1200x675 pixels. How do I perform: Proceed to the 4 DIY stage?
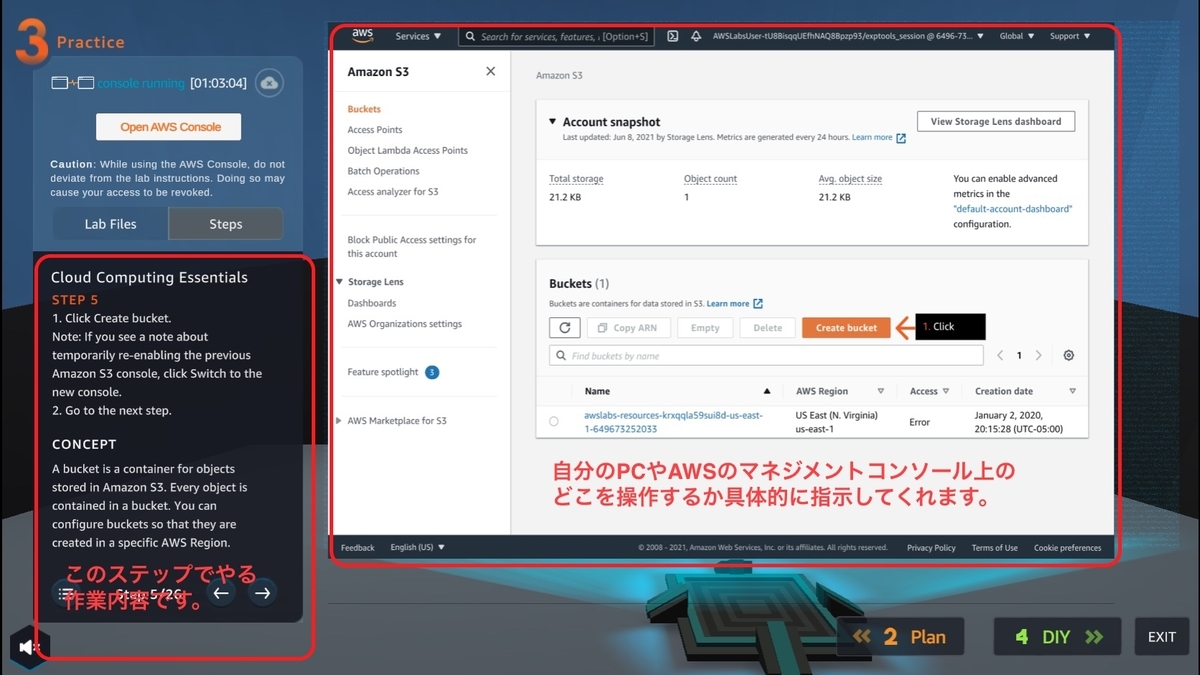[1058, 637]
